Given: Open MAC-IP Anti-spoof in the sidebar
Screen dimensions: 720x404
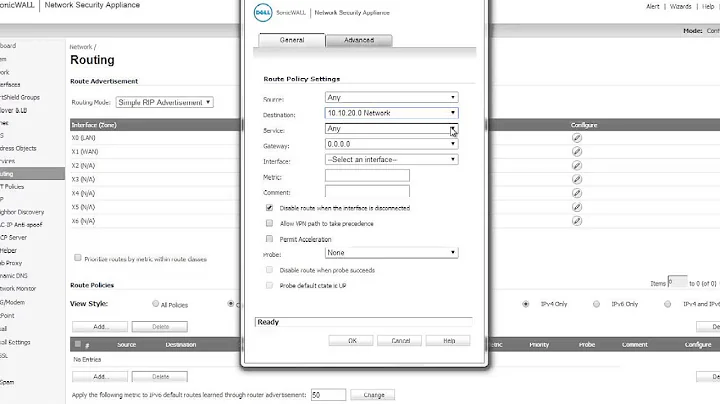Looking at the screenshot, I should pos(21,224).
